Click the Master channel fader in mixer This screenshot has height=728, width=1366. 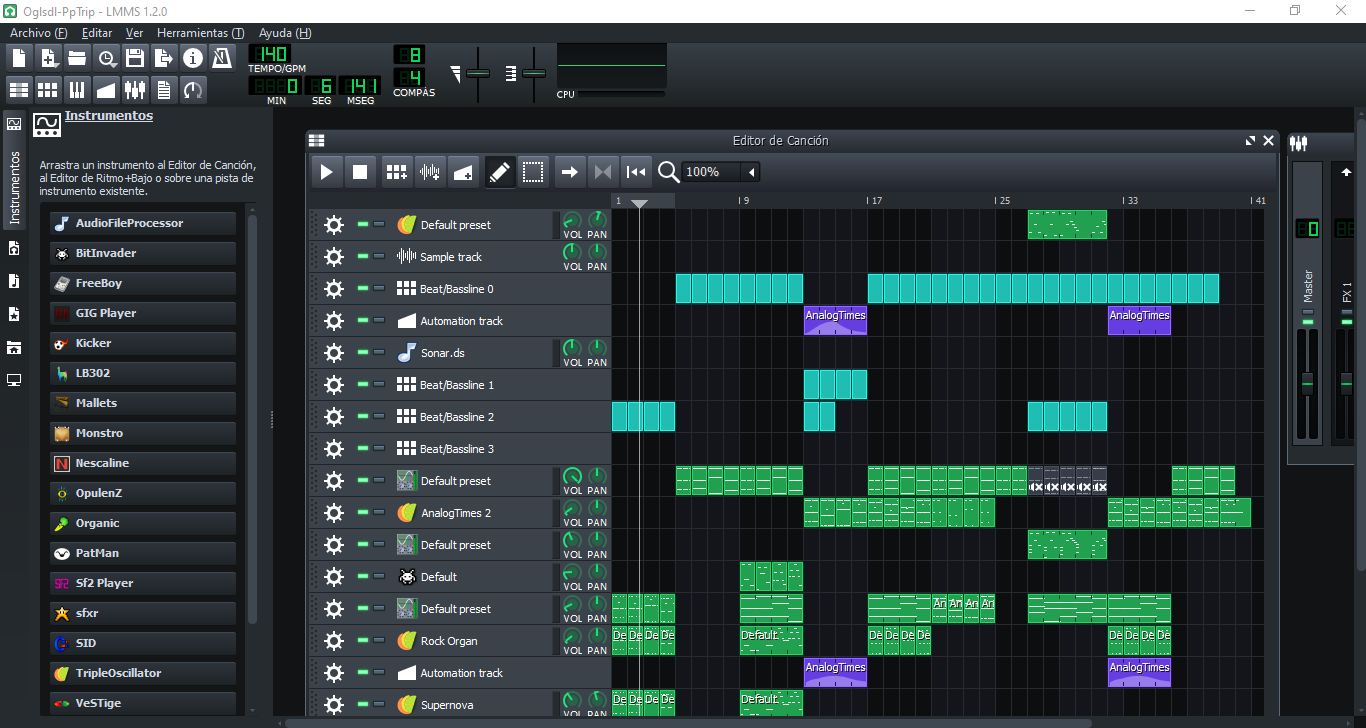point(1306,385)
